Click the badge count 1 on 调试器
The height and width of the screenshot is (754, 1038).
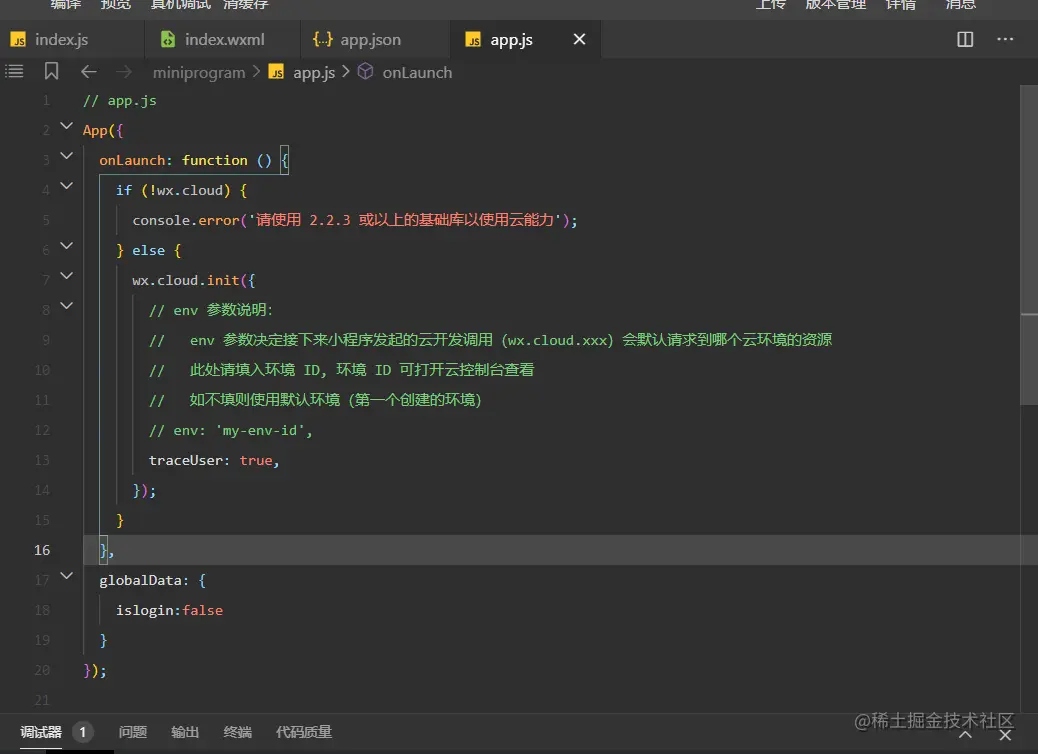[x=83, y=732]
